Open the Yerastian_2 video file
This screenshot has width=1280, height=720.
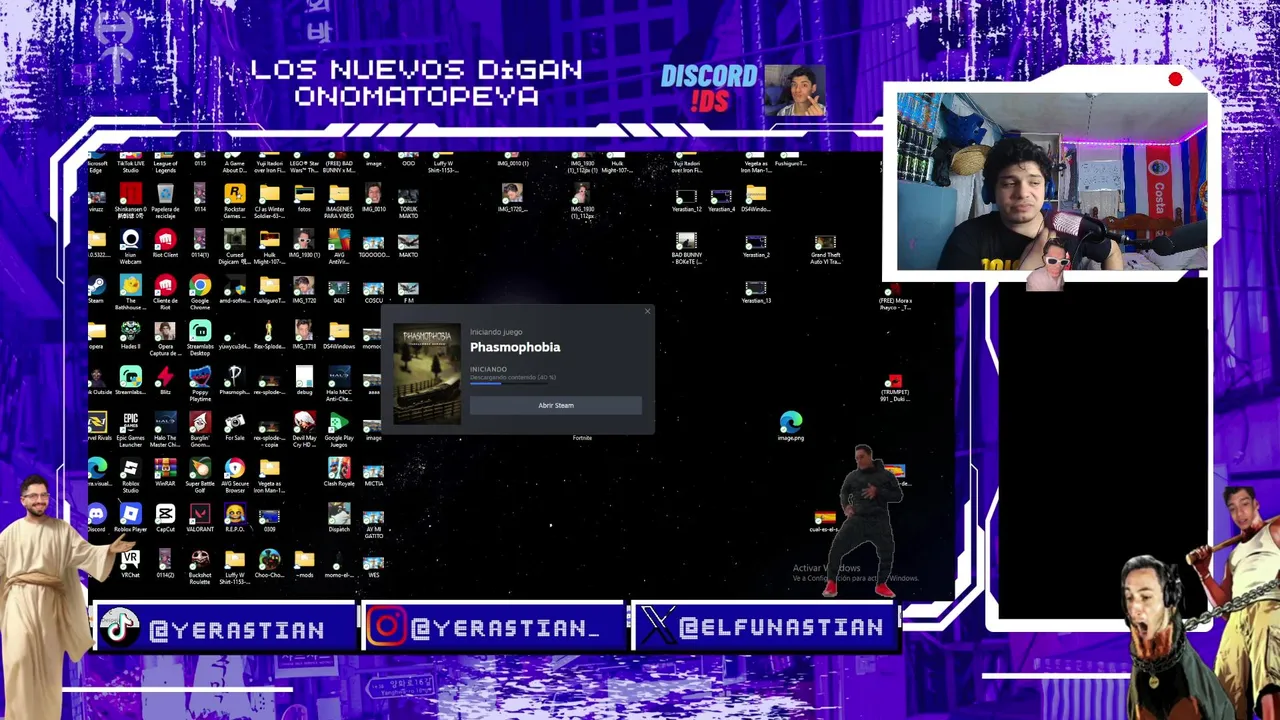click(756, 242)
